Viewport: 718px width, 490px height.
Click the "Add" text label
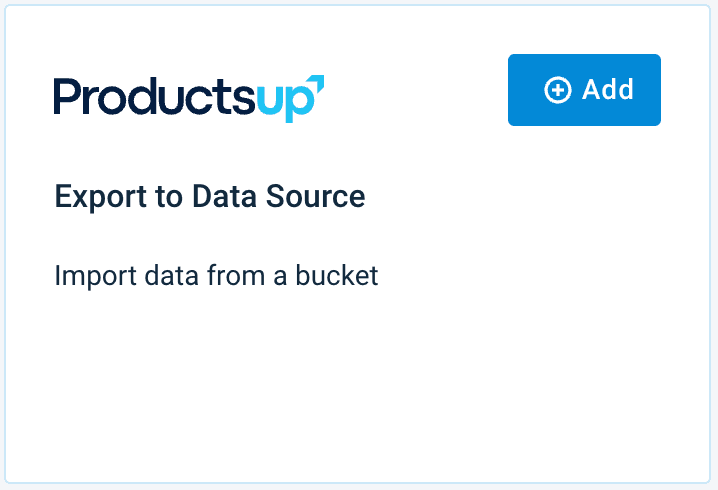click(x=608, y=90)
